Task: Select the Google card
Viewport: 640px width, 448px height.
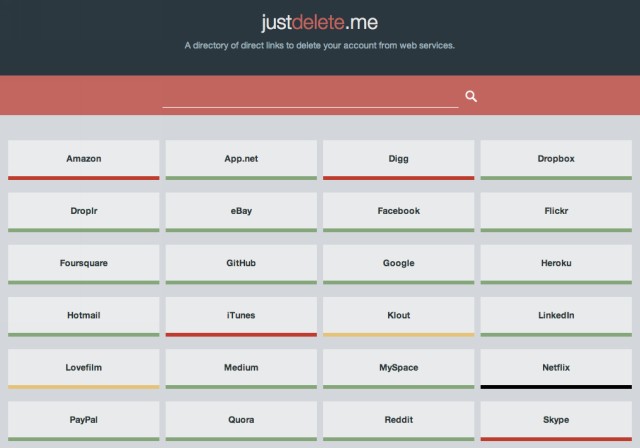Action: click(399, 264)
